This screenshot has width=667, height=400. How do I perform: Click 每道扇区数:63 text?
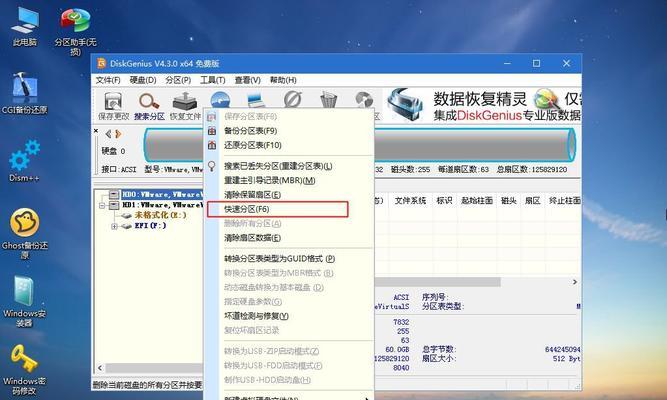(463, 169)
